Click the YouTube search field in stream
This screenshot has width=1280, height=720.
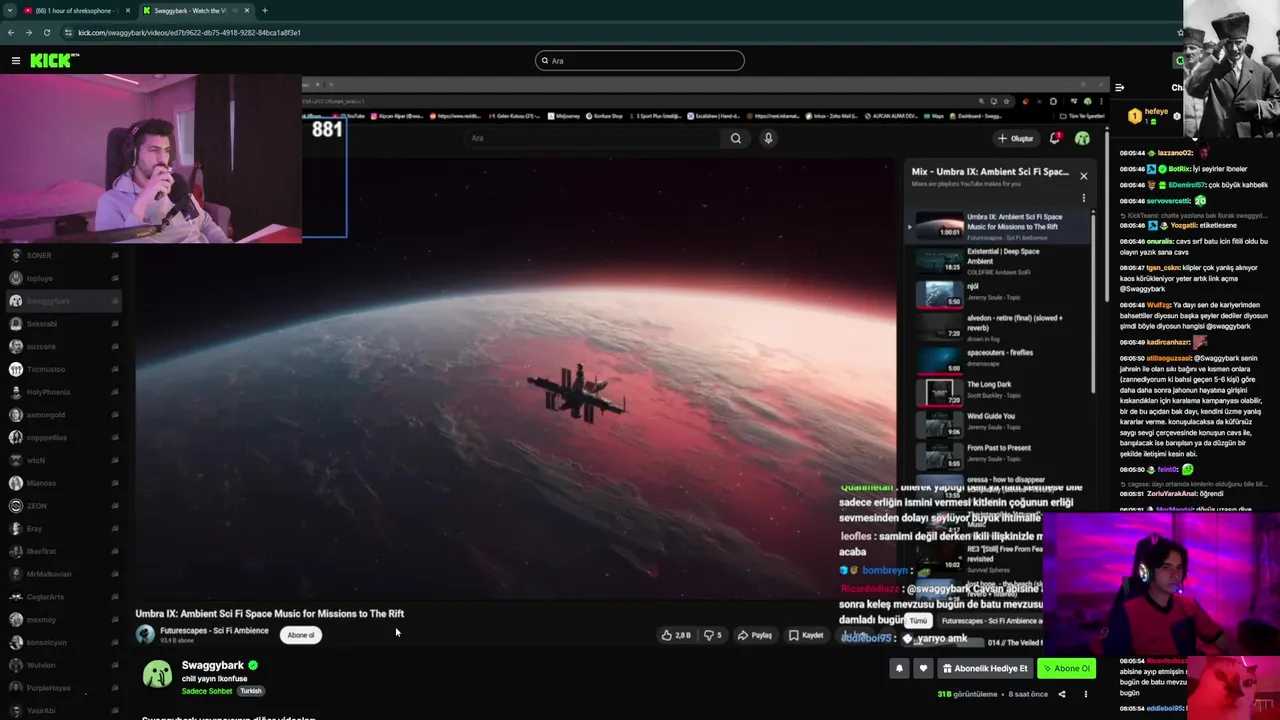tap(592, 138)
